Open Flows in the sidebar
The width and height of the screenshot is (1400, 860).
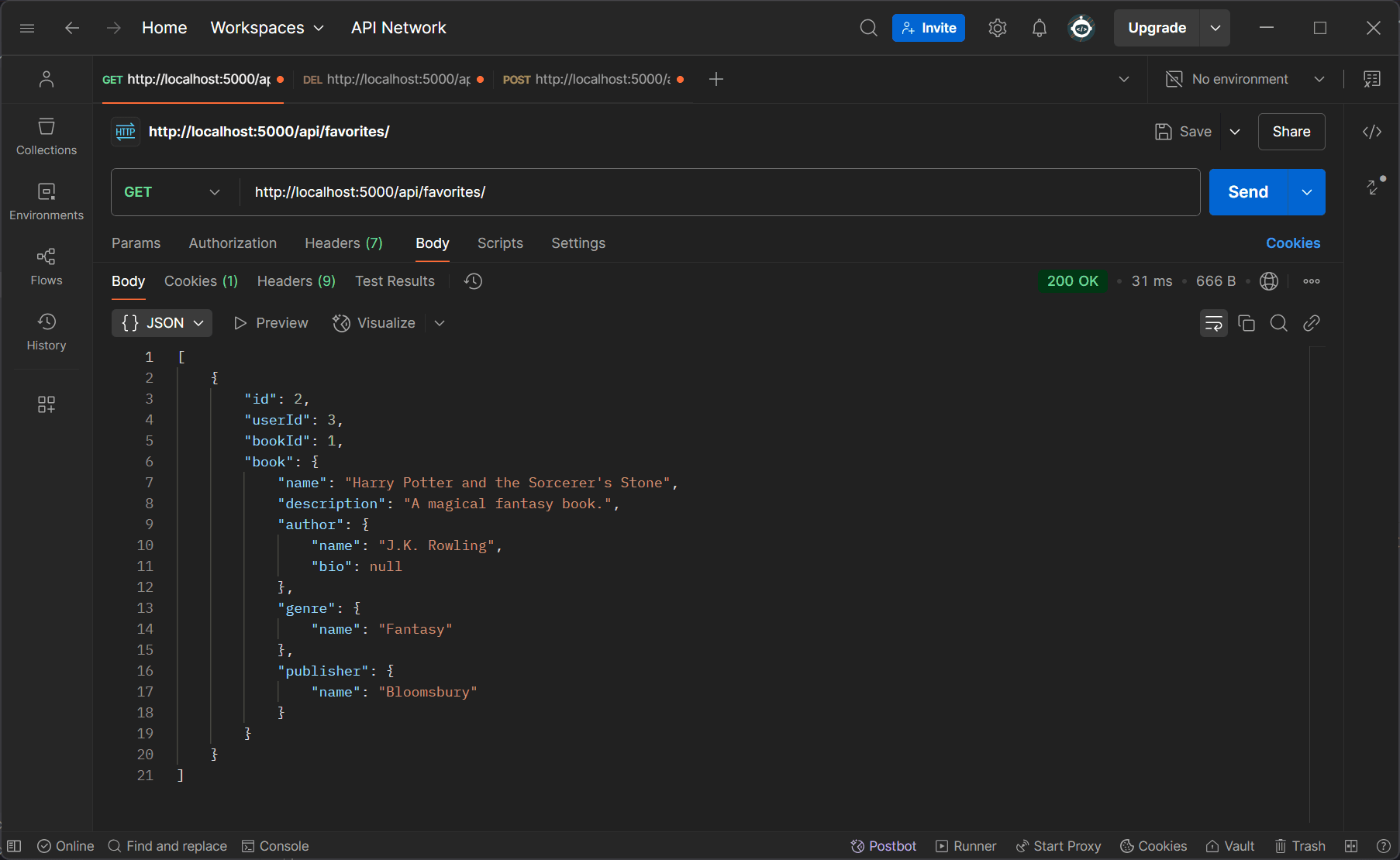[47, 267]
